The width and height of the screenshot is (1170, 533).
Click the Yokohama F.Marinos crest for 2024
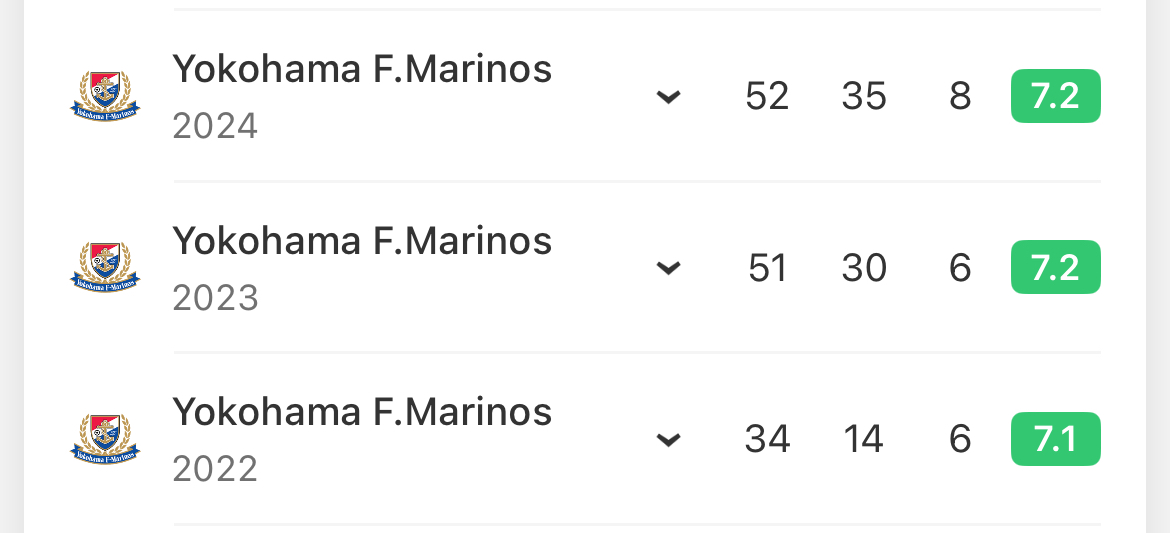pyautogui.click(x=105, y=97)
